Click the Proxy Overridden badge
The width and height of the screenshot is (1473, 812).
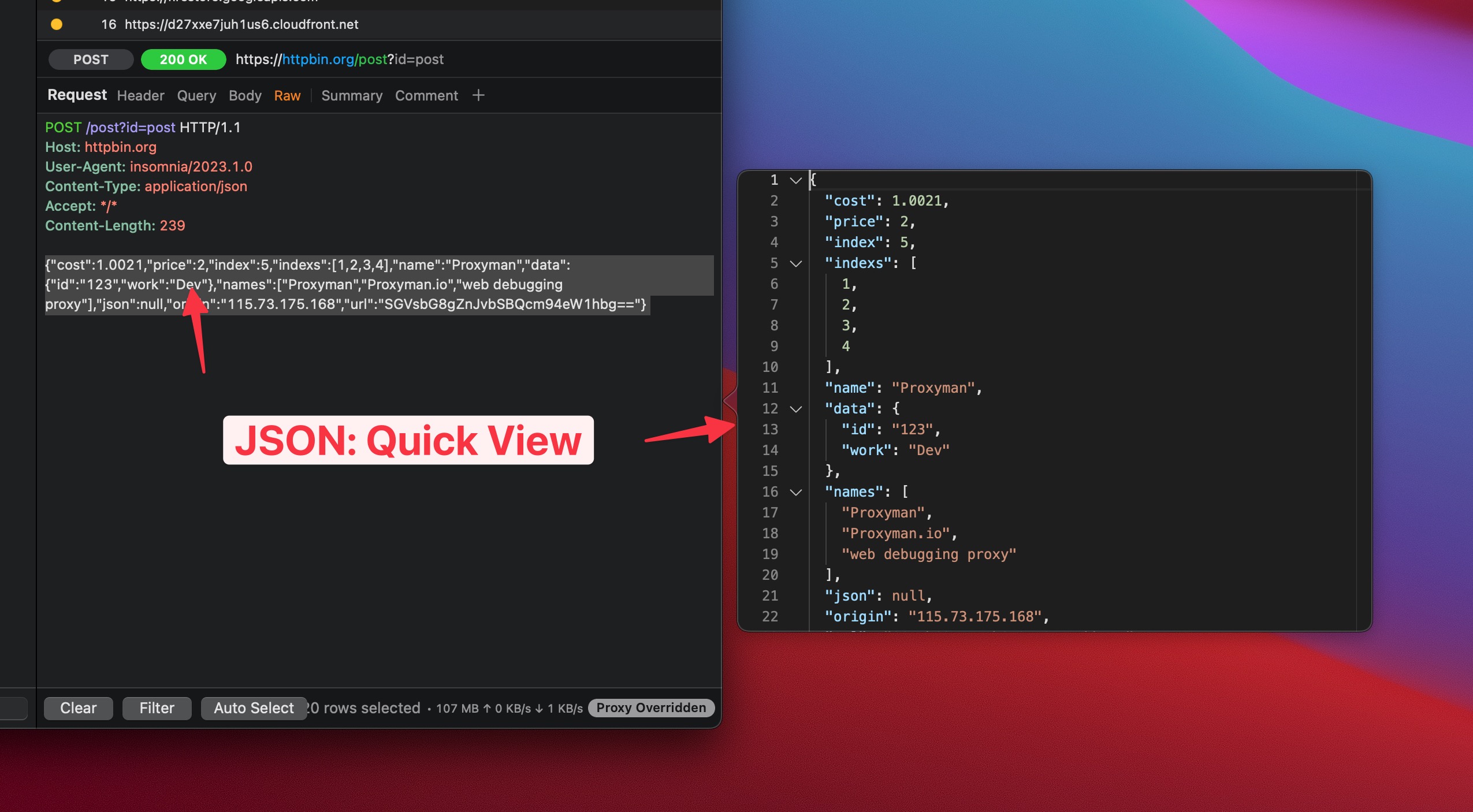click(651, 708)
